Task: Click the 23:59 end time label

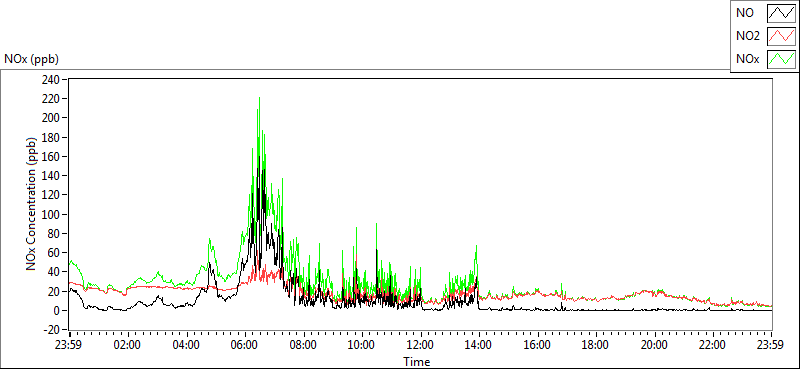Action: pos(771,344)
